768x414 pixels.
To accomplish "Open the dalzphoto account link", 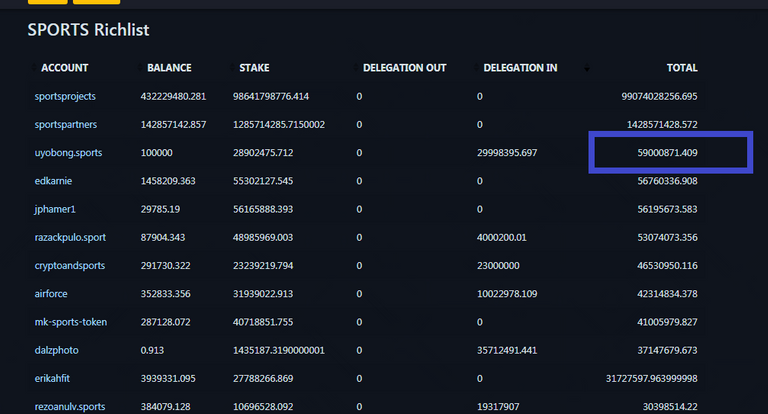I will click(x=56, y=350).
